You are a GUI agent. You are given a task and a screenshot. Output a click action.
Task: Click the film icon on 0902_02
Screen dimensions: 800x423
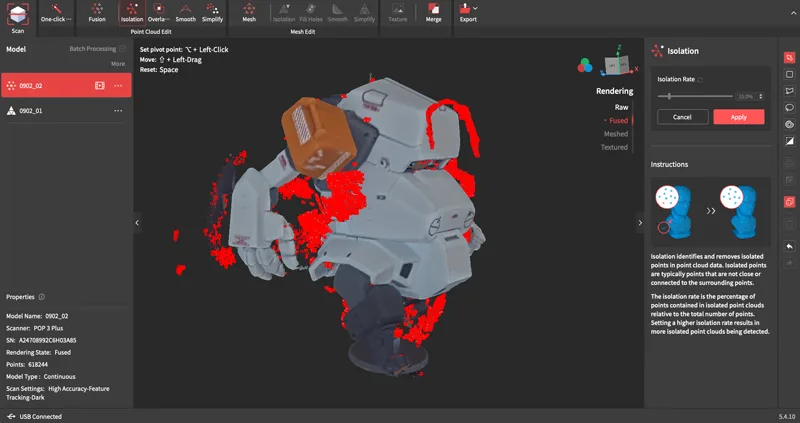(100, 86)
